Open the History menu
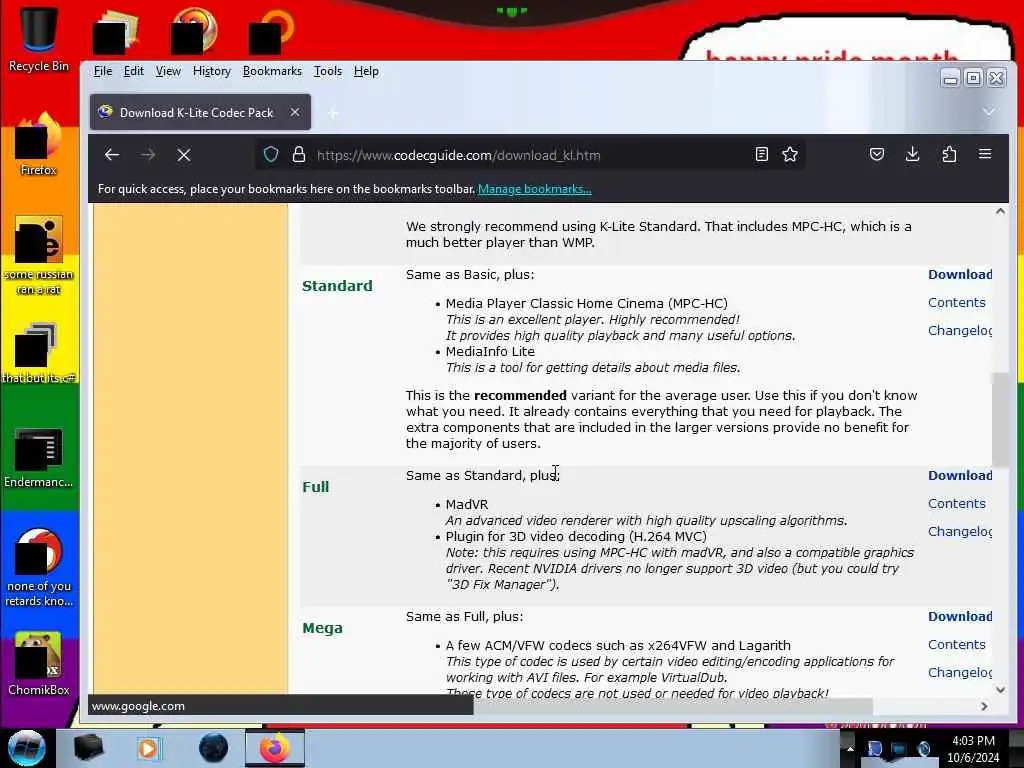Image resolution: width=1024 pixels, height=768 pixels. (x=212, y=71)
